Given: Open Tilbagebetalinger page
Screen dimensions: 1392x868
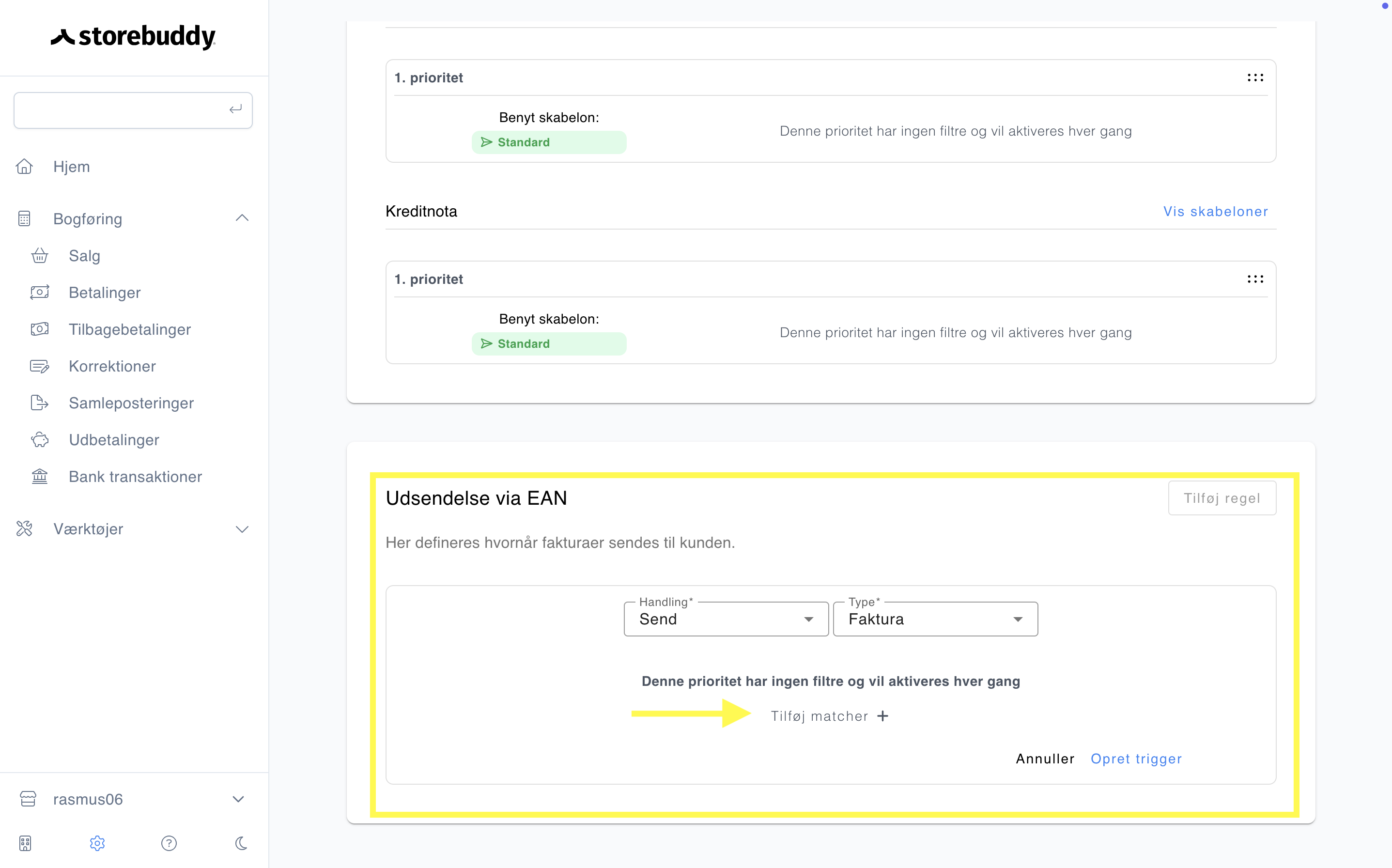Looking at the screenshot, I should coord(130,329).
